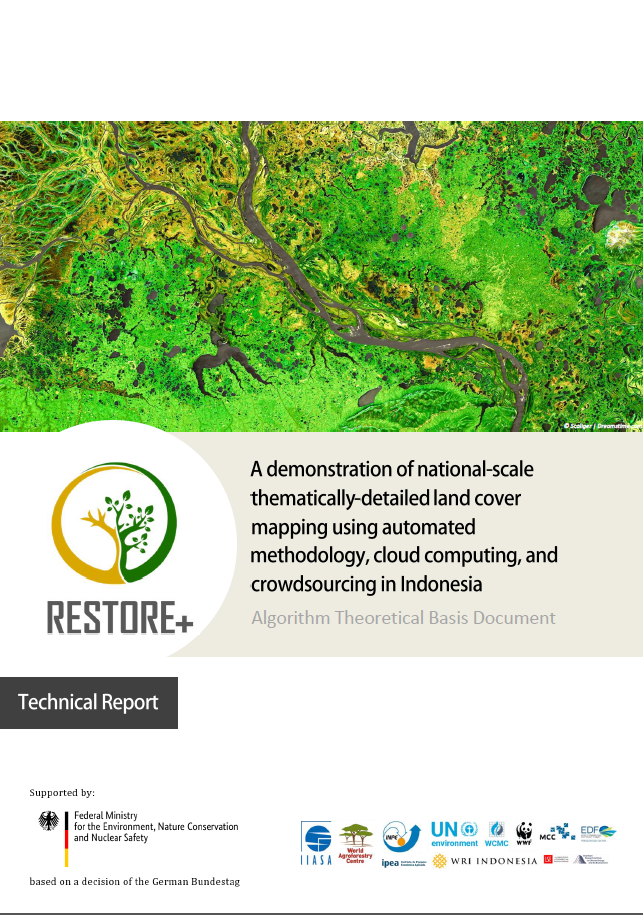This screenshot has width=643, height=915.
Task: Click the German flag color stripe
Action: point(66,838)
